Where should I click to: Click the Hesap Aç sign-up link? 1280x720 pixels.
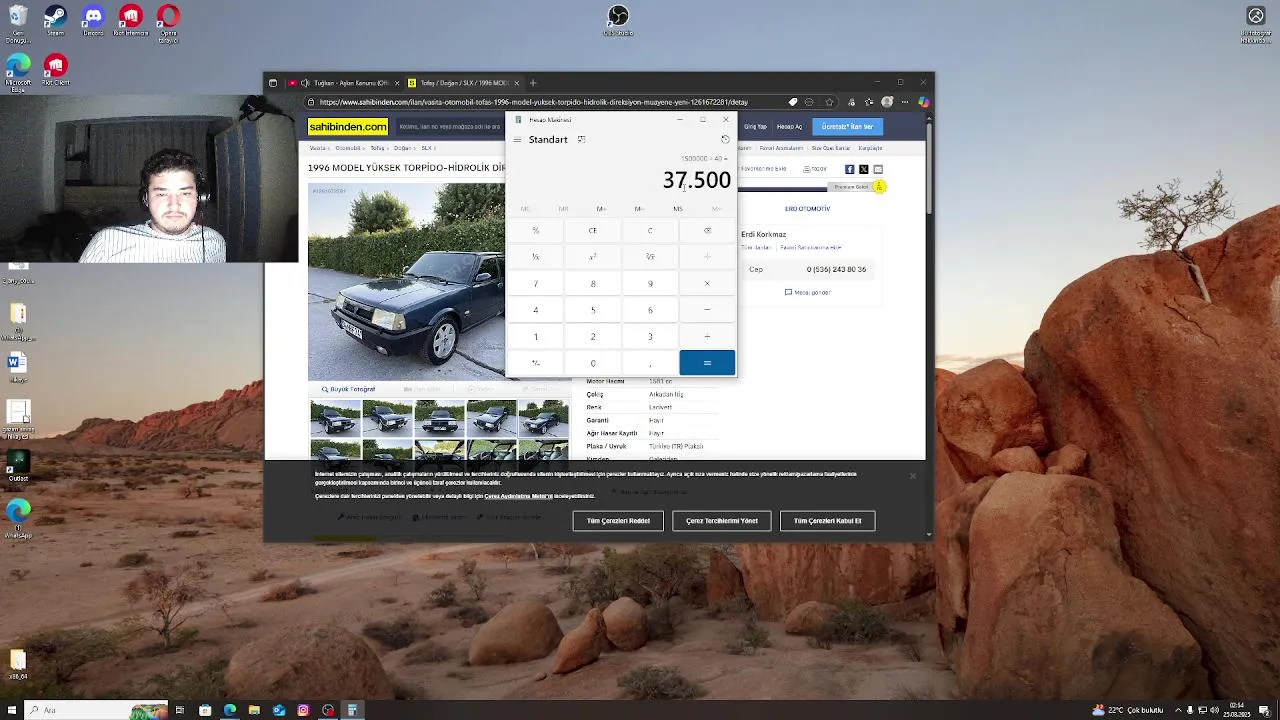click(790, 127)
